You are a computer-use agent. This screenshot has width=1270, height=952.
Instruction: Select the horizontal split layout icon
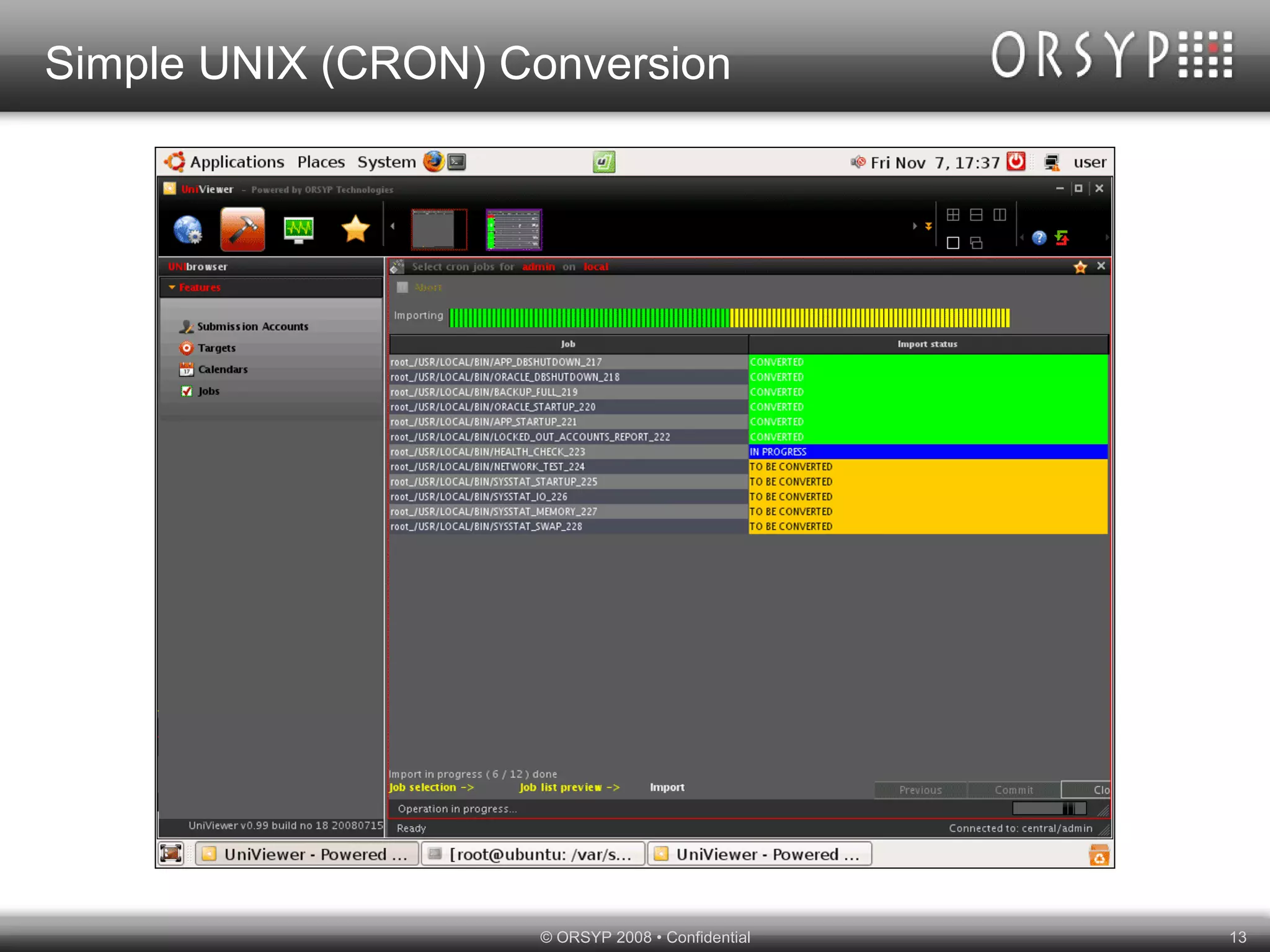click(x=976, y=215)
